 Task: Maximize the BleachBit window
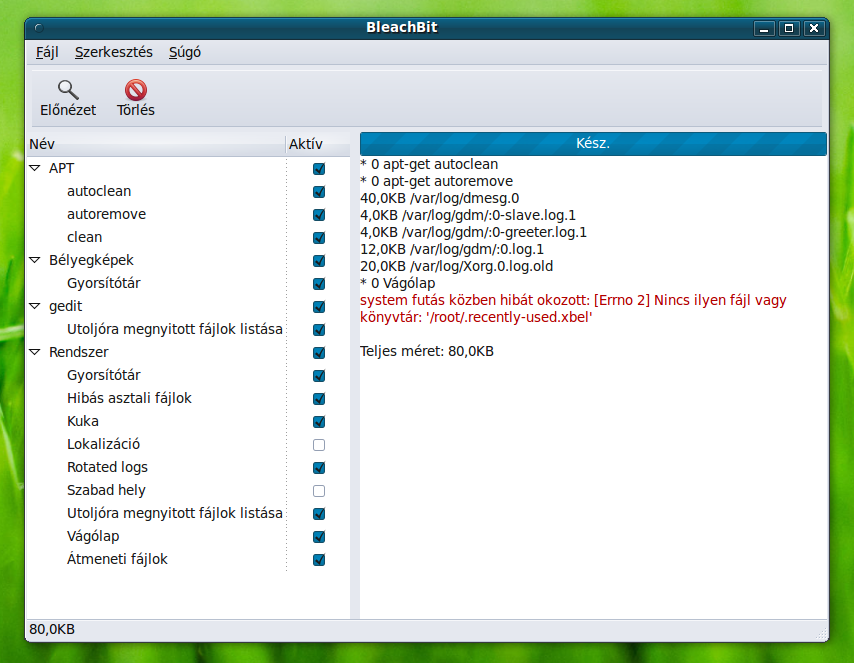[x=789, y=28]
